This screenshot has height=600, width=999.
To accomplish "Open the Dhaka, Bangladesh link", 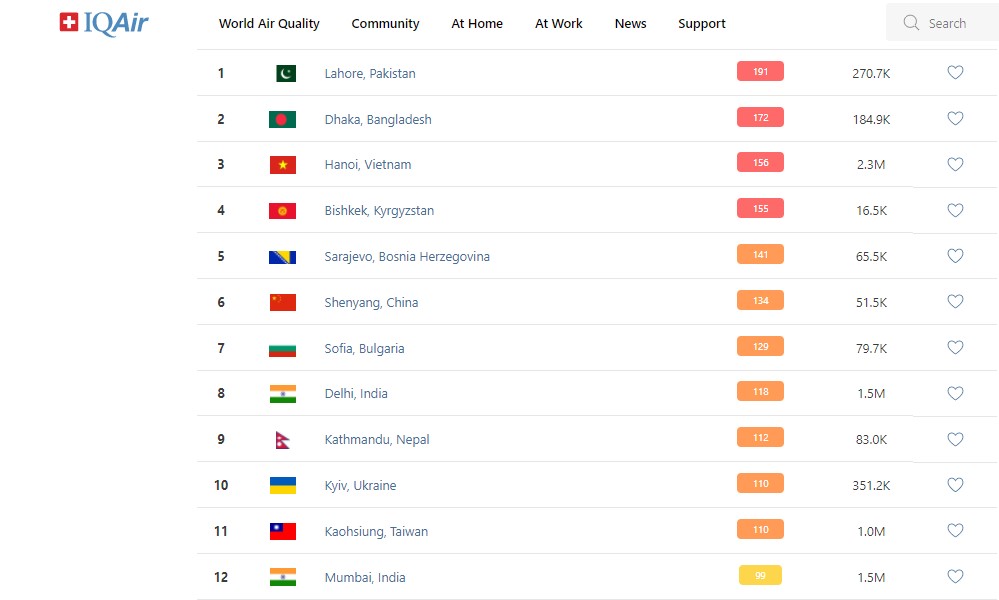I will [x=378, y=120].
